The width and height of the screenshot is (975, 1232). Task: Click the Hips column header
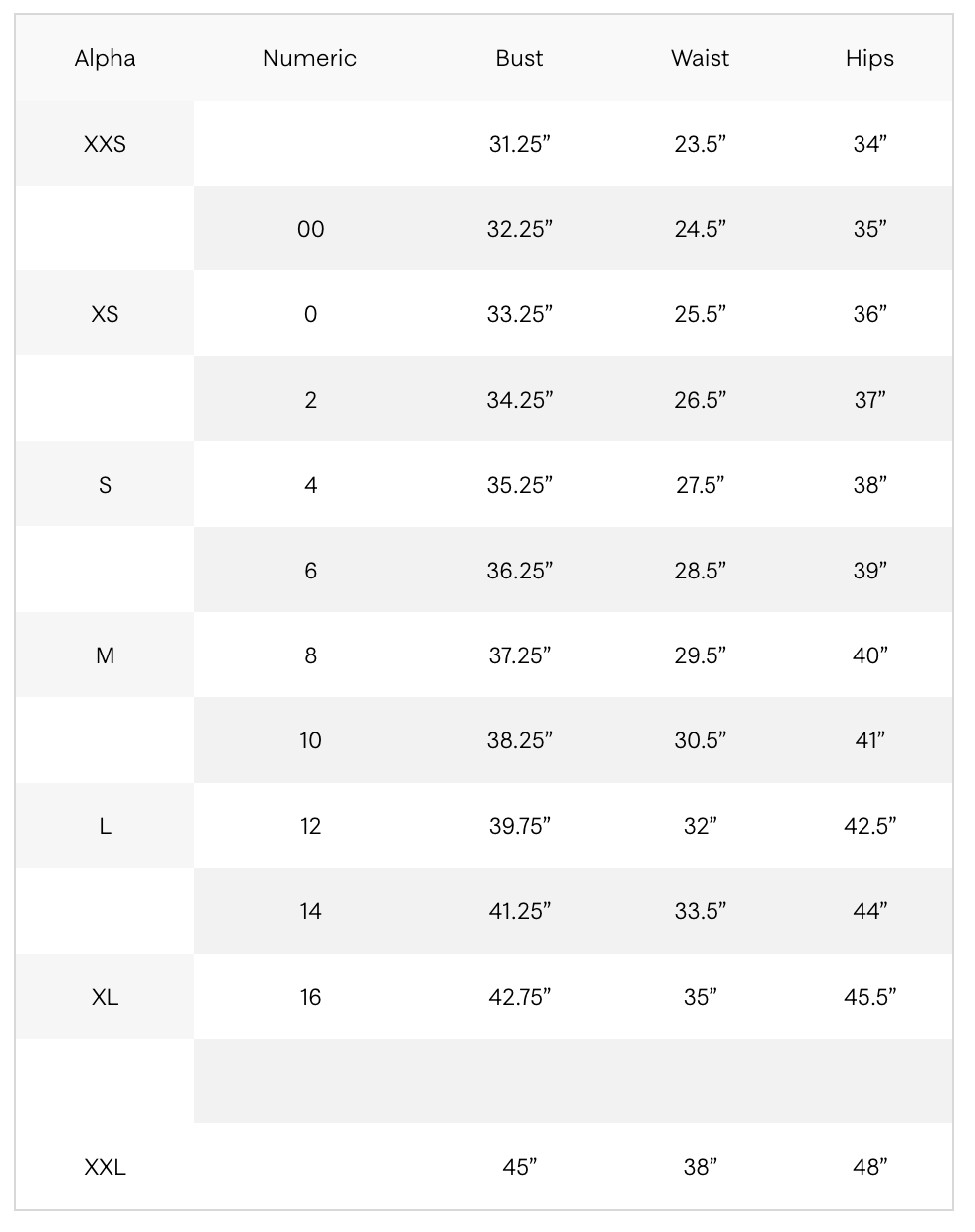pos(869,58)
